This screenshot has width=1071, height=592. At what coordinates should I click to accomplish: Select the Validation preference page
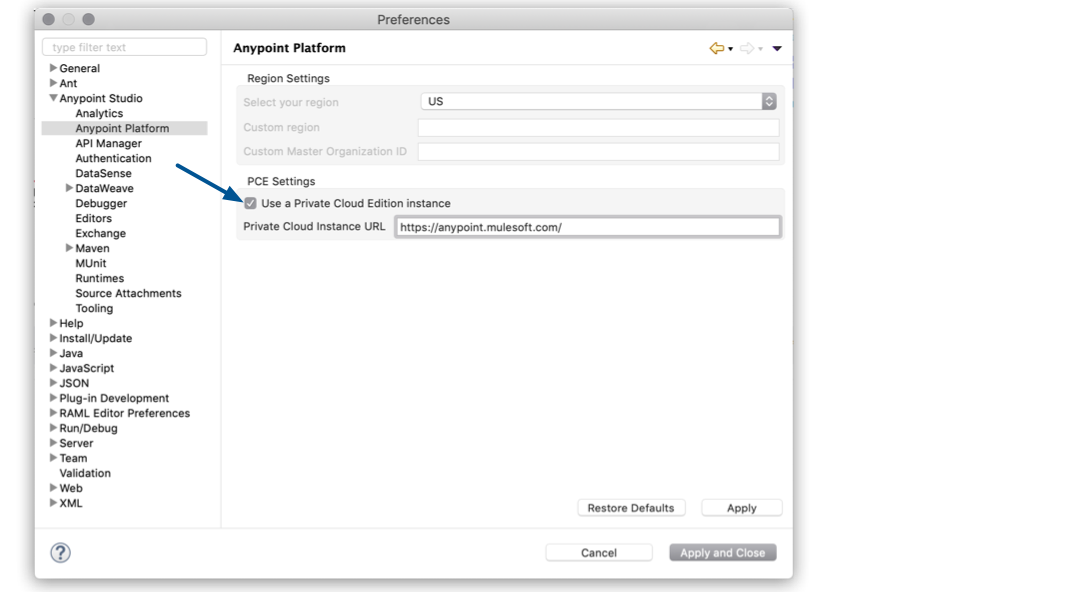(x=84, y=472)
